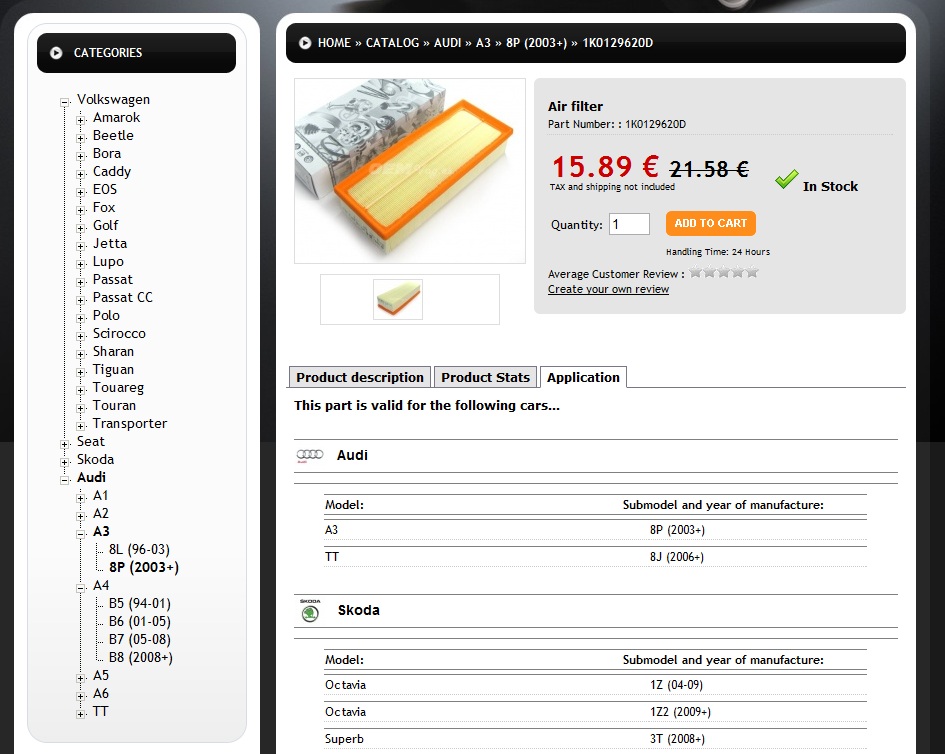
Task: Select B8 (2008+) under A4
Action: click(140, 658)
